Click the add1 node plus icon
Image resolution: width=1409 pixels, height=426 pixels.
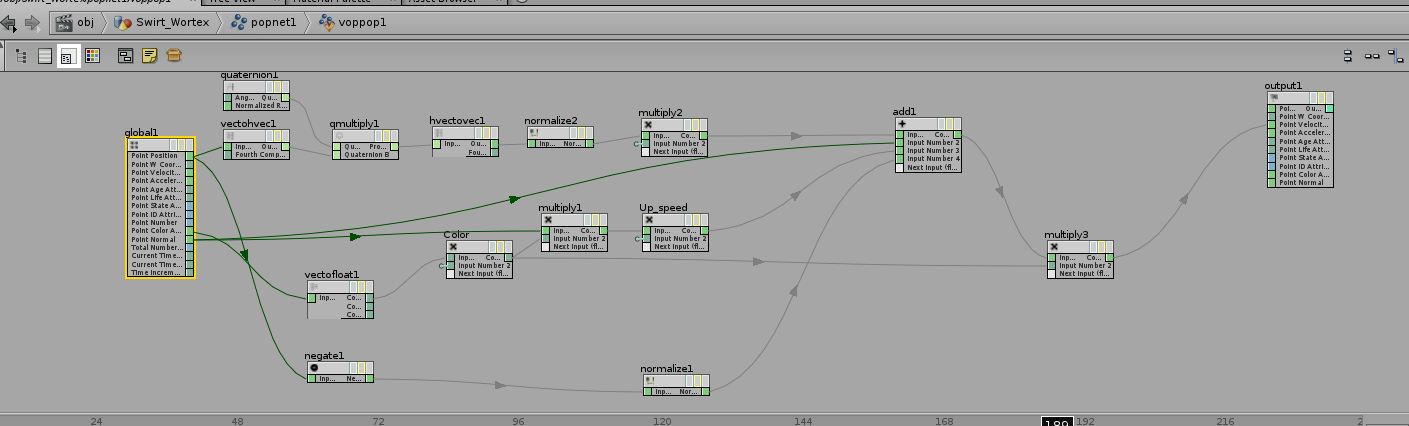pos(902,123)
